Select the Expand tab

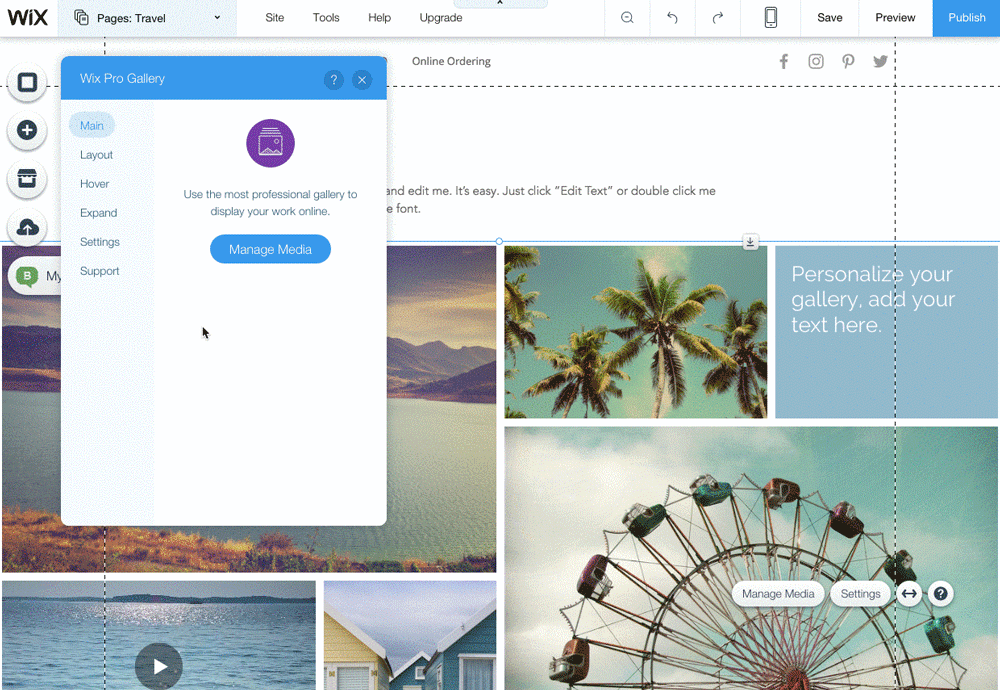98,213
